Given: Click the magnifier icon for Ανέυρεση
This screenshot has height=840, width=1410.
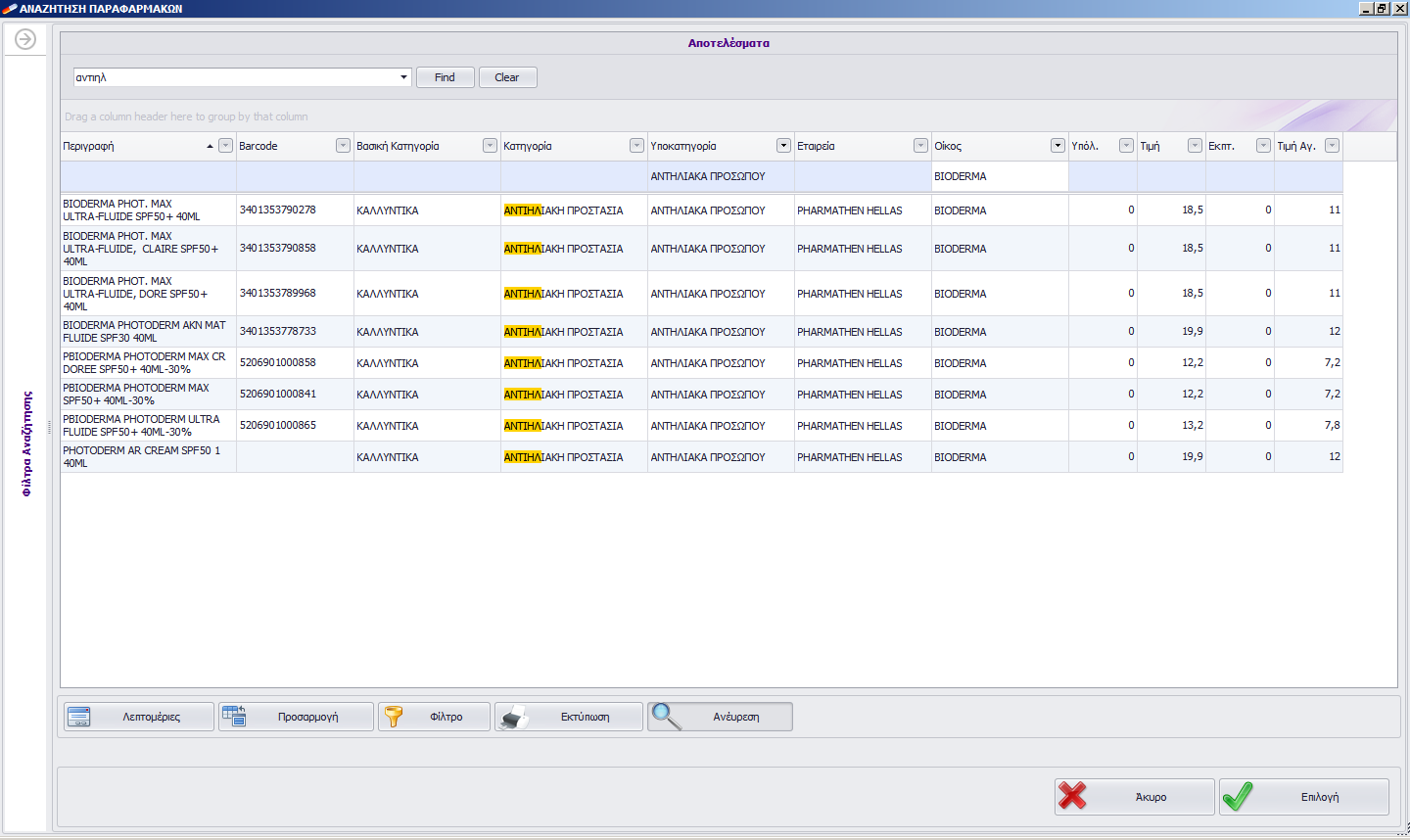Looking at the screenshot, I should tap(667, 717).
